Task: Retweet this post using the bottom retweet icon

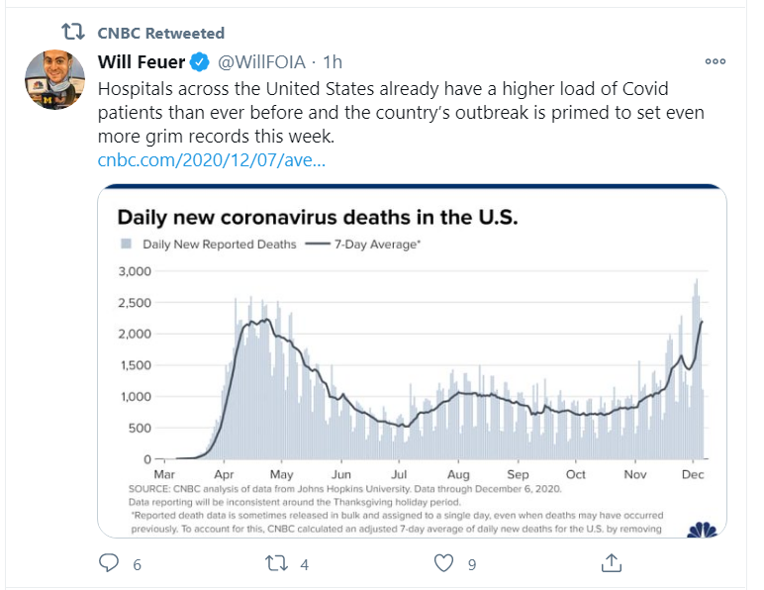Action: pyautogui.click(x=274, y=564)
